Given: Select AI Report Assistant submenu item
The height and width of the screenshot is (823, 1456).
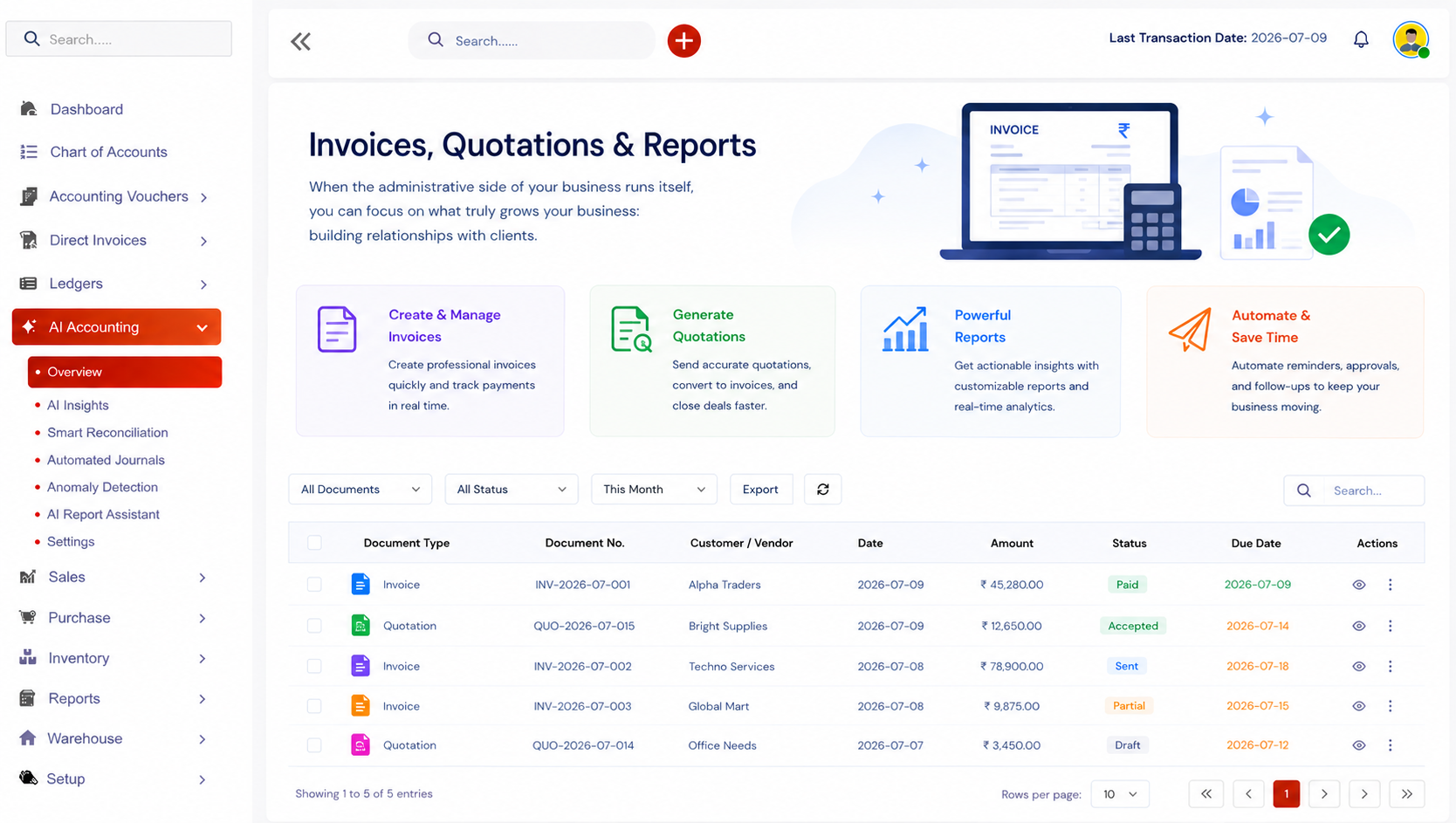Looking at the screenshot, I should click(x=103, y=514).
